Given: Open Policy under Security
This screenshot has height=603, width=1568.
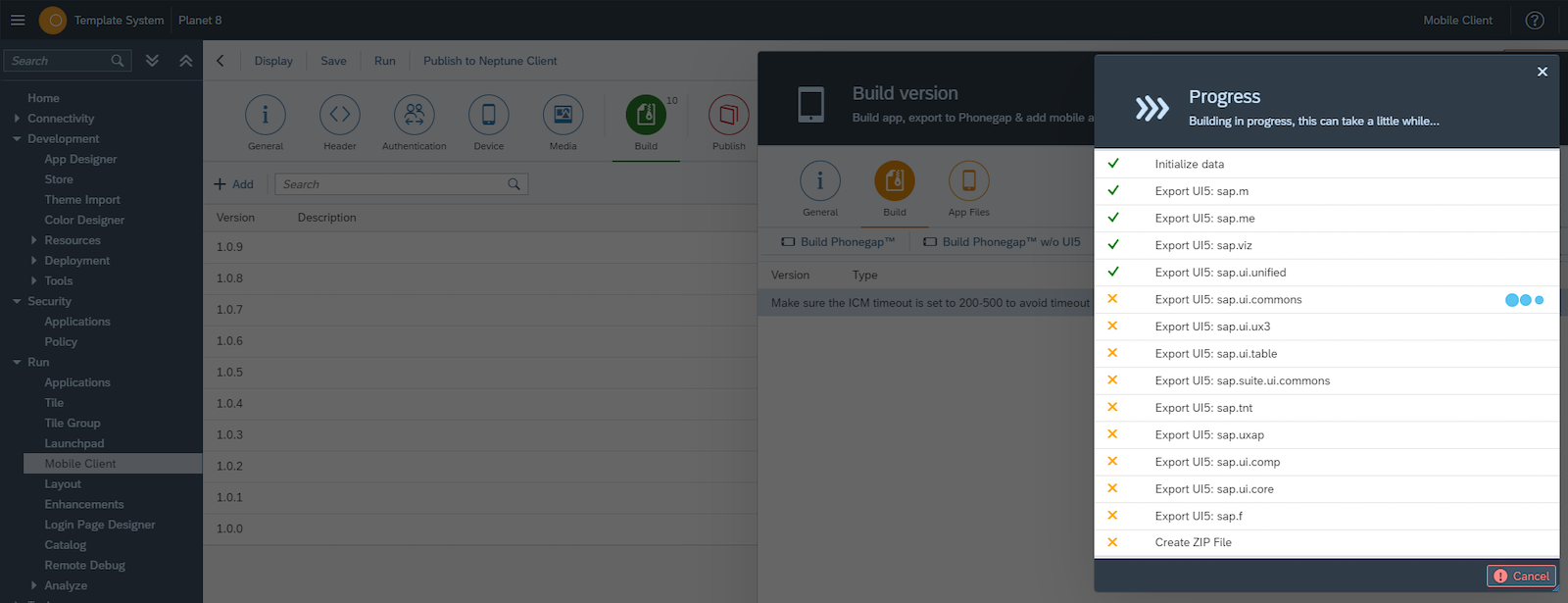Looking at the screenshot, I should [61, 342].
